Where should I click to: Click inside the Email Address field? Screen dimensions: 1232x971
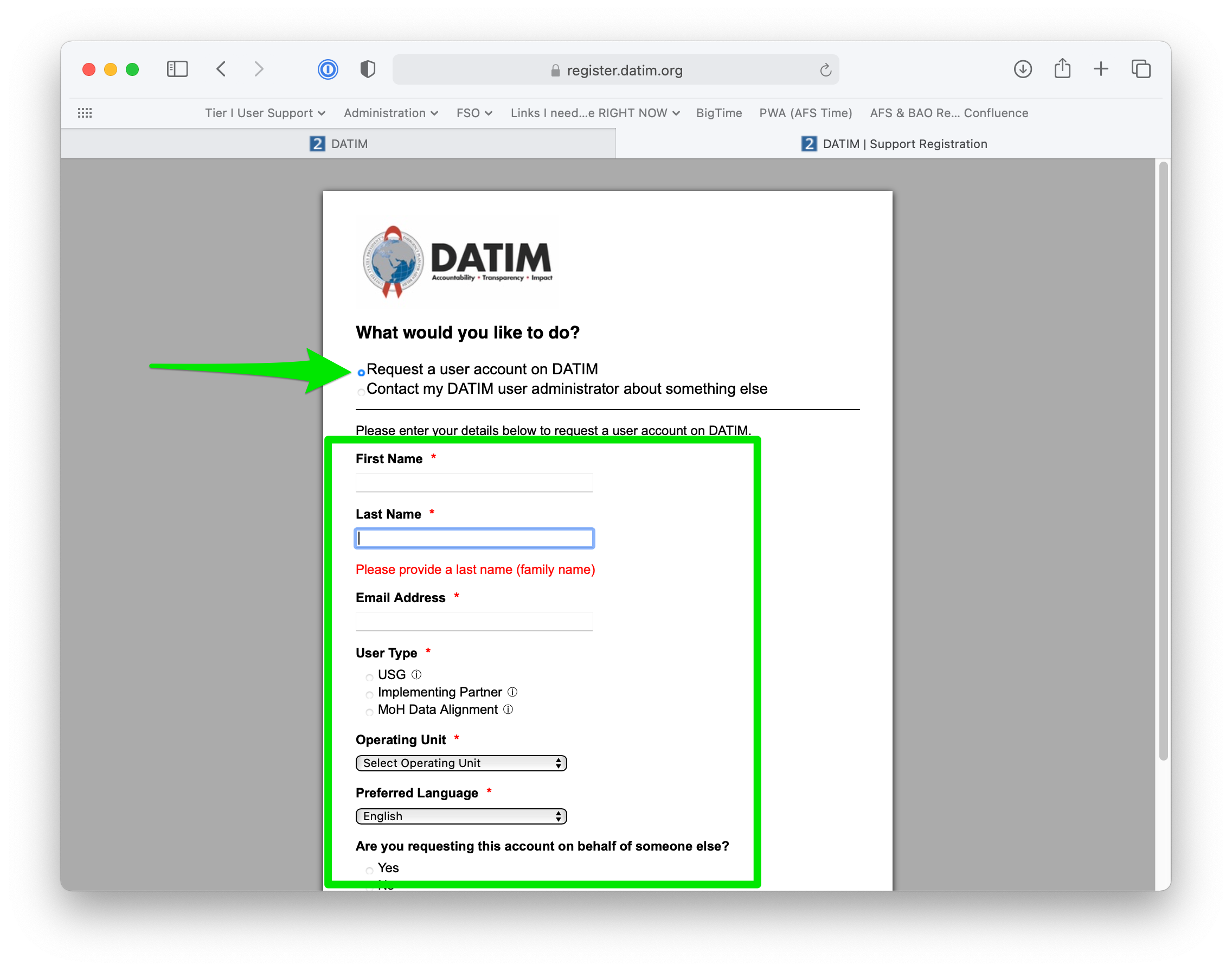(474, 621)
